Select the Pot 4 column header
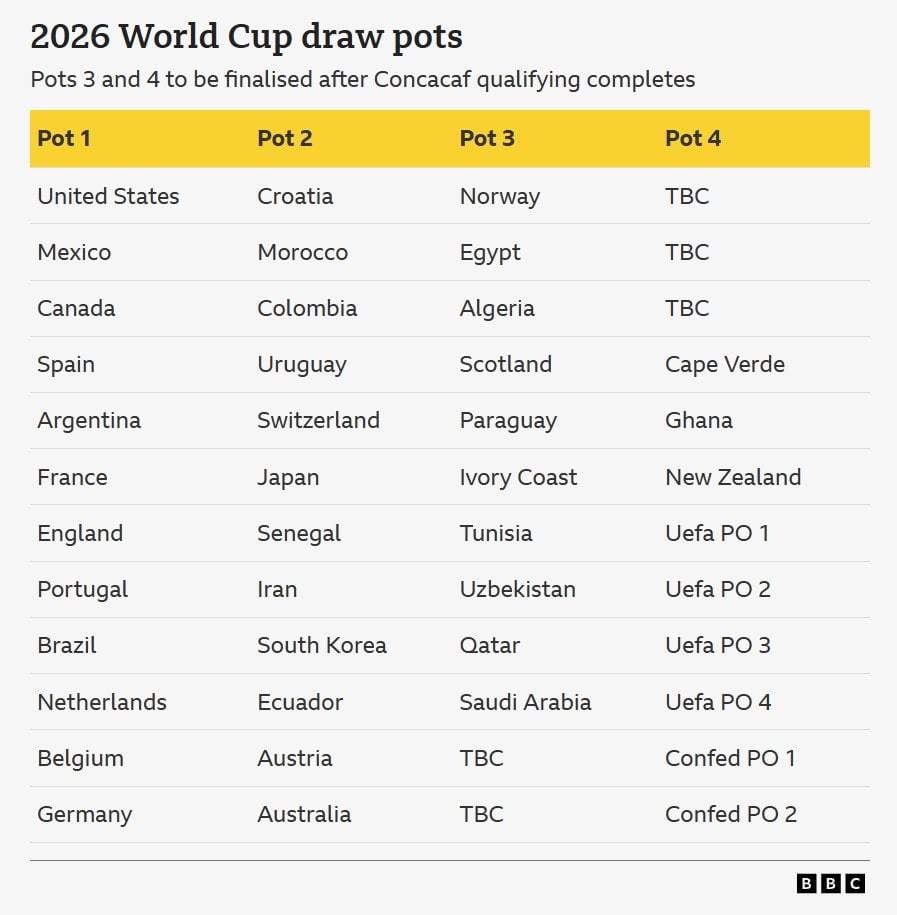 [693, 139]
